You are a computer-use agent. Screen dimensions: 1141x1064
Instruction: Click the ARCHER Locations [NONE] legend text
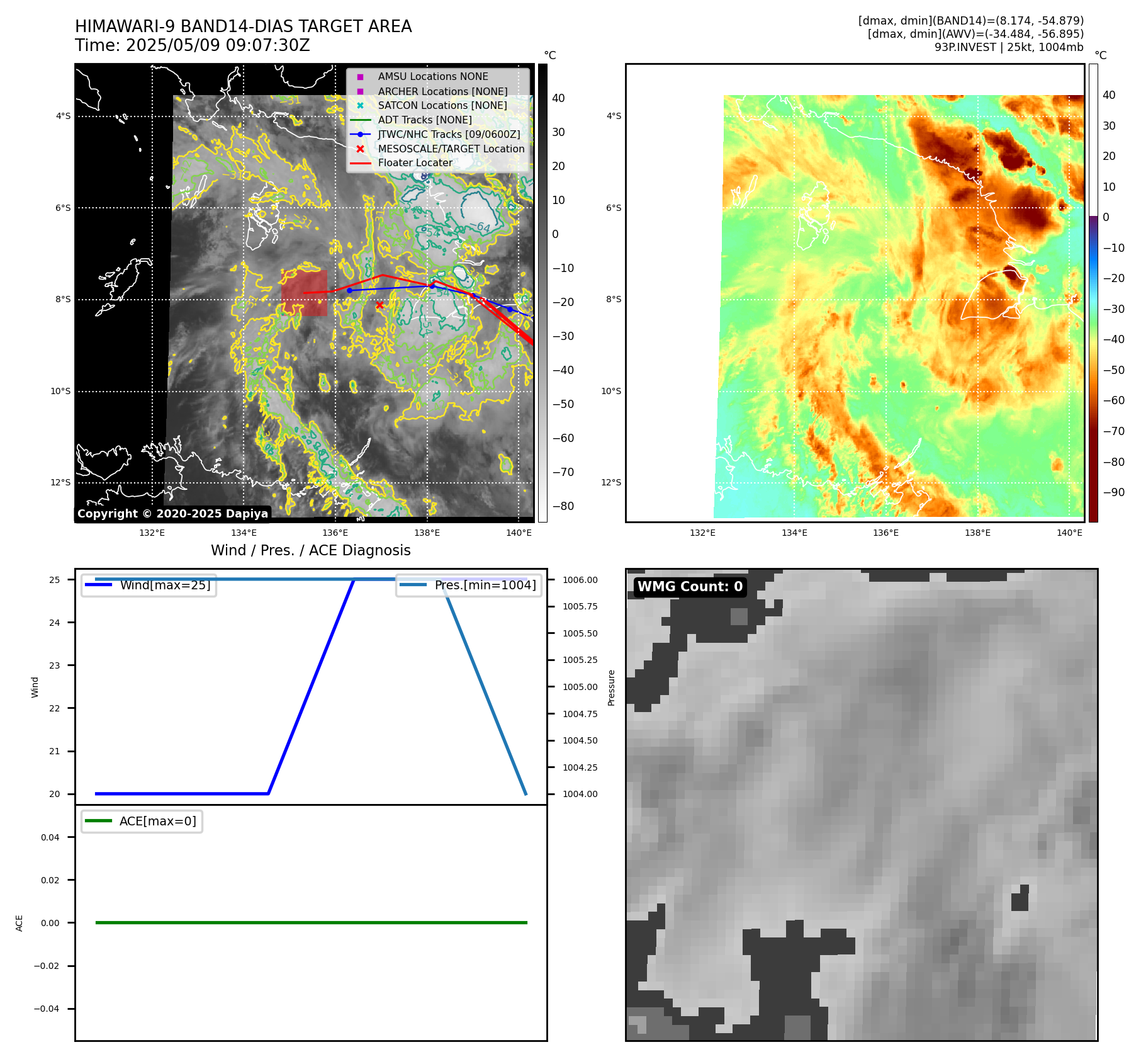[x=442, y=91]
